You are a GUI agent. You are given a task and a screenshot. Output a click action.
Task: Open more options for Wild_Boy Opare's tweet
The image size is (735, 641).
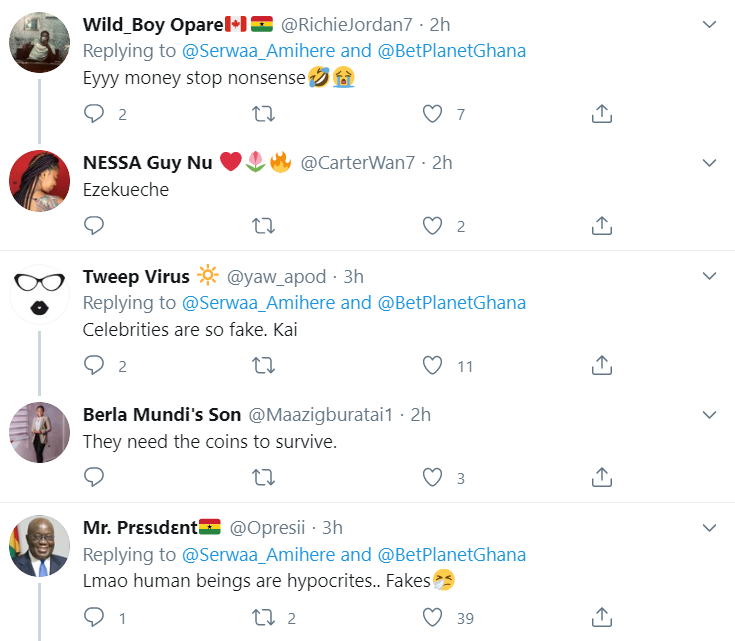click(x=710, y=24)
